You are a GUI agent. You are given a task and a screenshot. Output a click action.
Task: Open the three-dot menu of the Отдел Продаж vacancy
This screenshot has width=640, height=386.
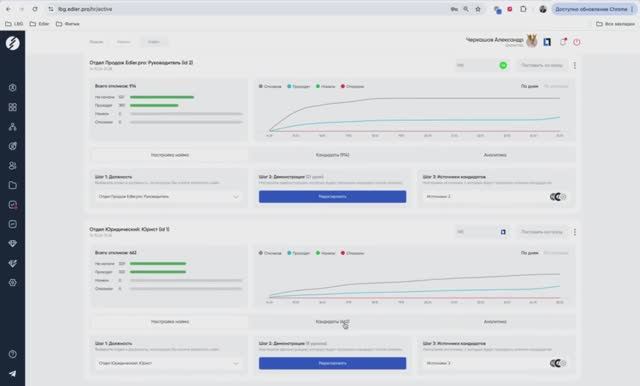[575, 65]
